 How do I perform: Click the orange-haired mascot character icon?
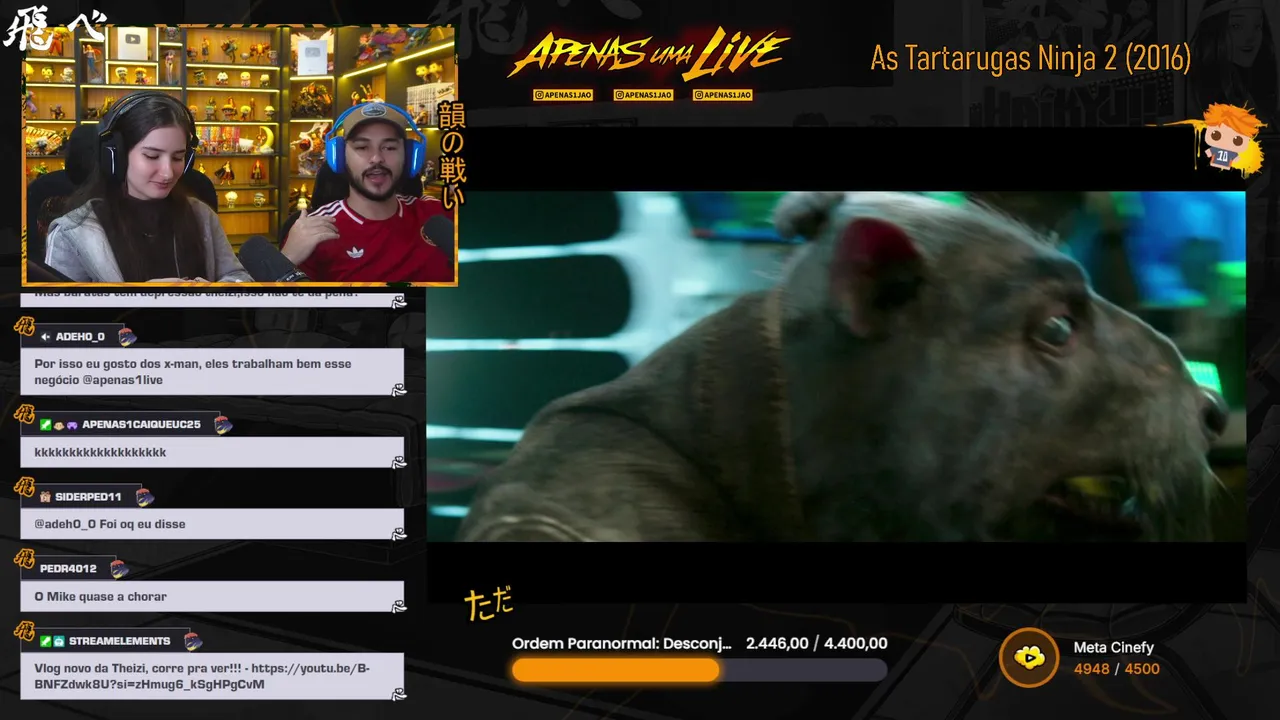pyautogui.click(x=1228, y=140)
